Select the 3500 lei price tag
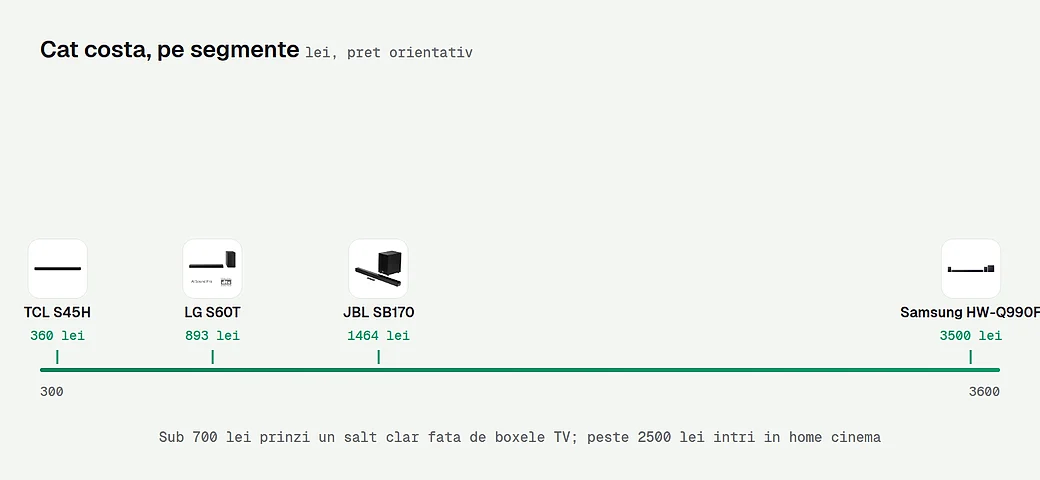 click(970, 335)
